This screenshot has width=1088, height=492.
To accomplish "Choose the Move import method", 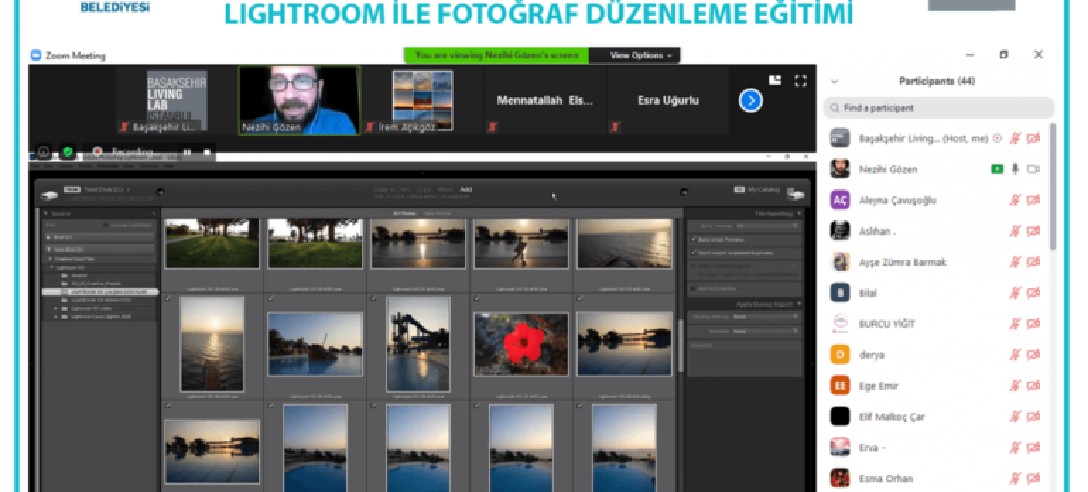I will pos(445,189).
